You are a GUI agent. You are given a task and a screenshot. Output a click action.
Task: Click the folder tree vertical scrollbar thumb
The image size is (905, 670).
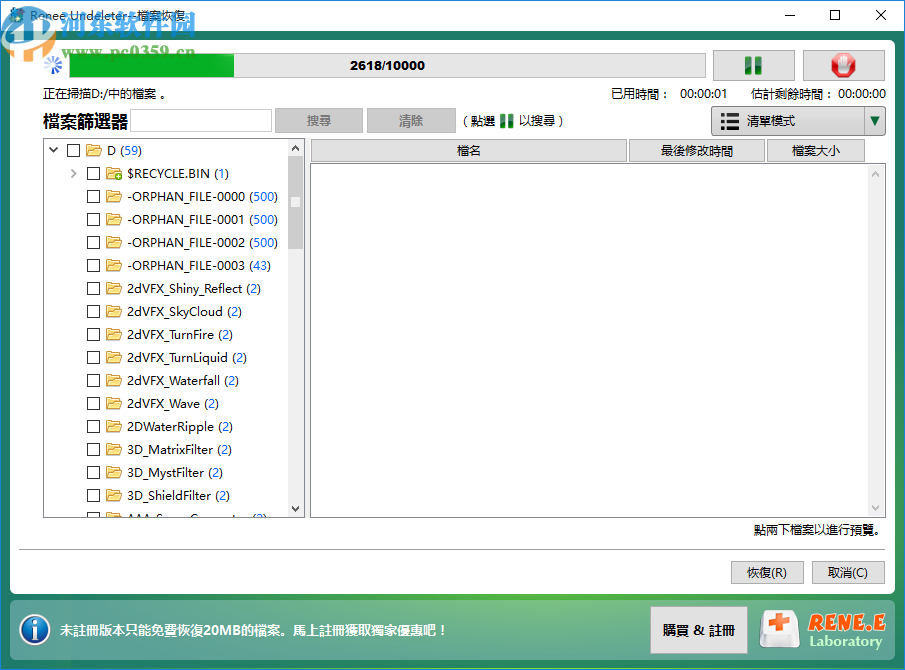coord(296,202)
